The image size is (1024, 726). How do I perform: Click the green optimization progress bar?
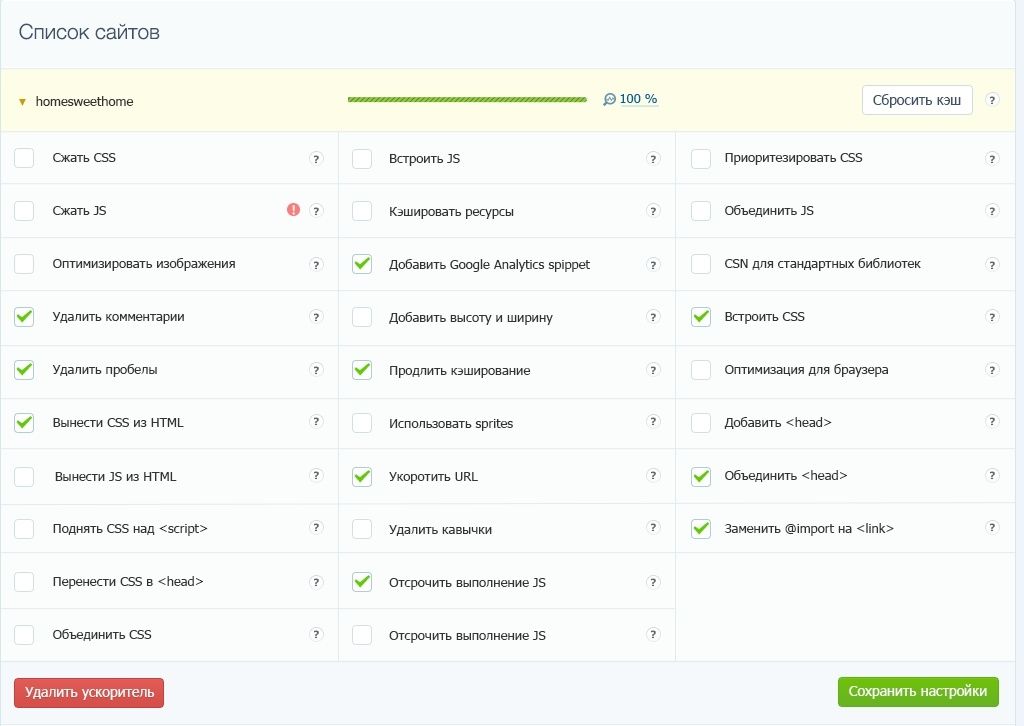[x=467, y=100]
